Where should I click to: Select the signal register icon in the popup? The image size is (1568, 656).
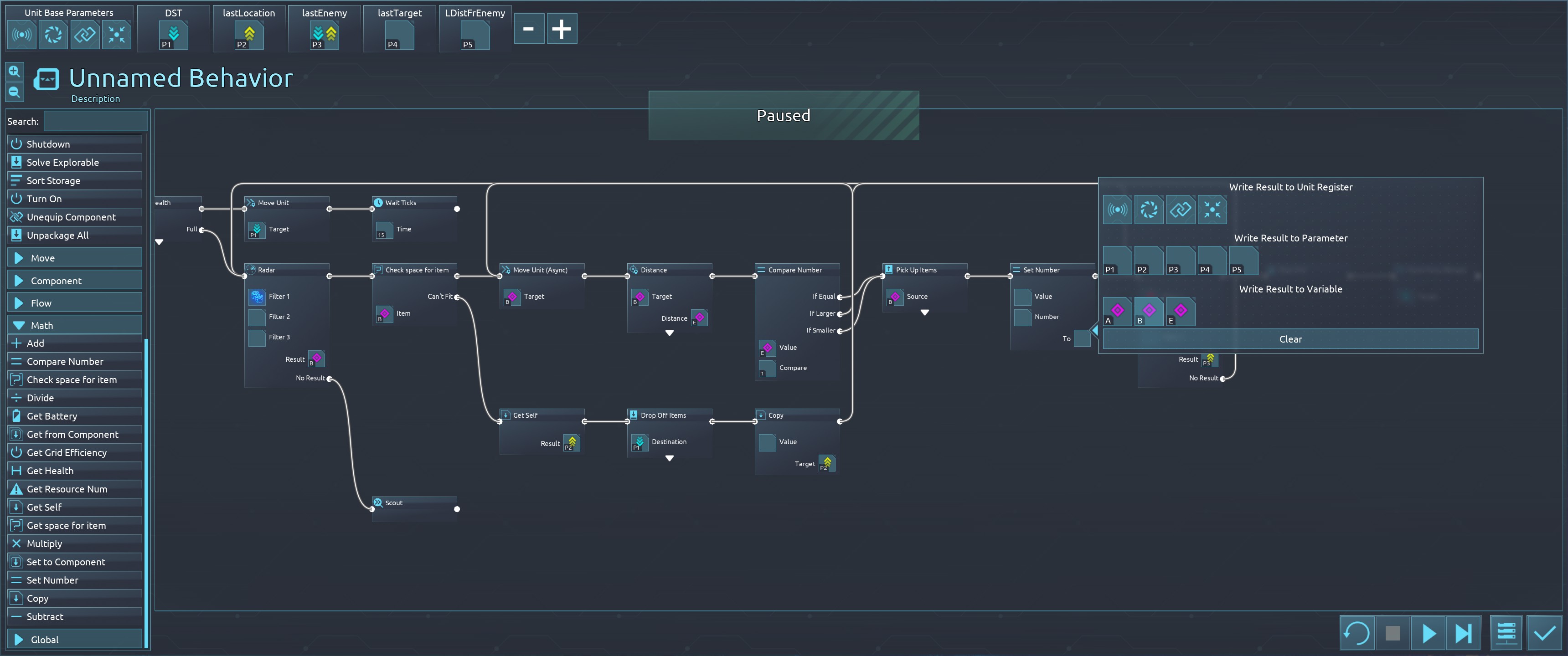pos(1117,210)
